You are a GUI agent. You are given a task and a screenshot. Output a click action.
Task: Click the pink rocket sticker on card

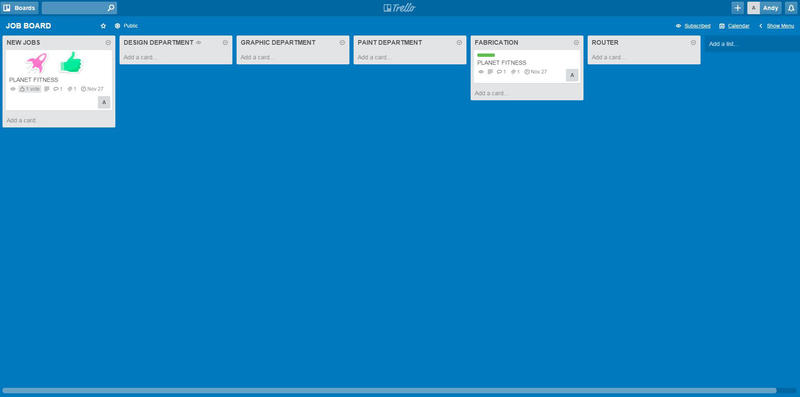click(x=37, y=62)
